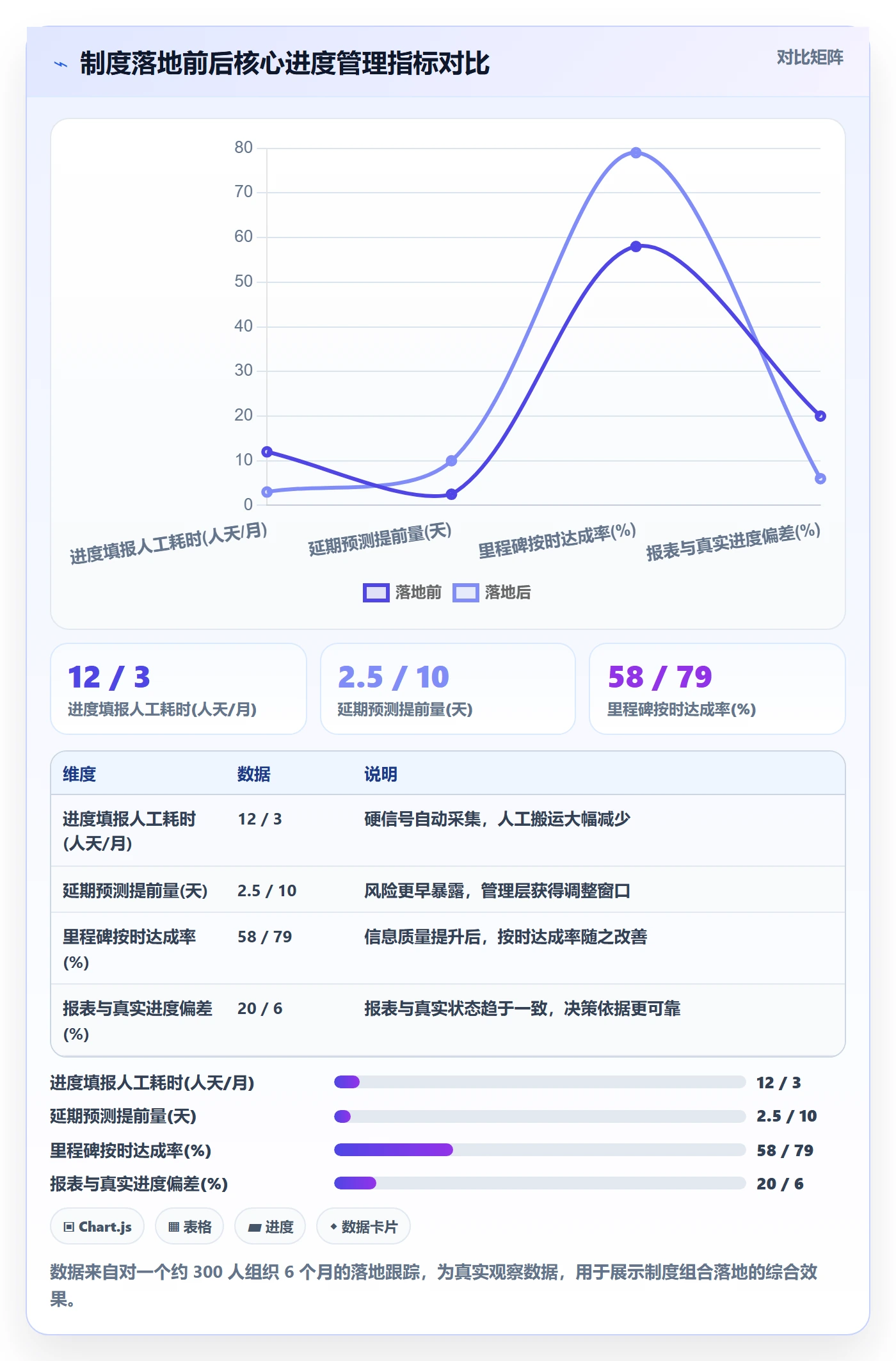
Task: Click the chart title 制度落地前后核心进度管理指标对比
Action: [285, 64]
